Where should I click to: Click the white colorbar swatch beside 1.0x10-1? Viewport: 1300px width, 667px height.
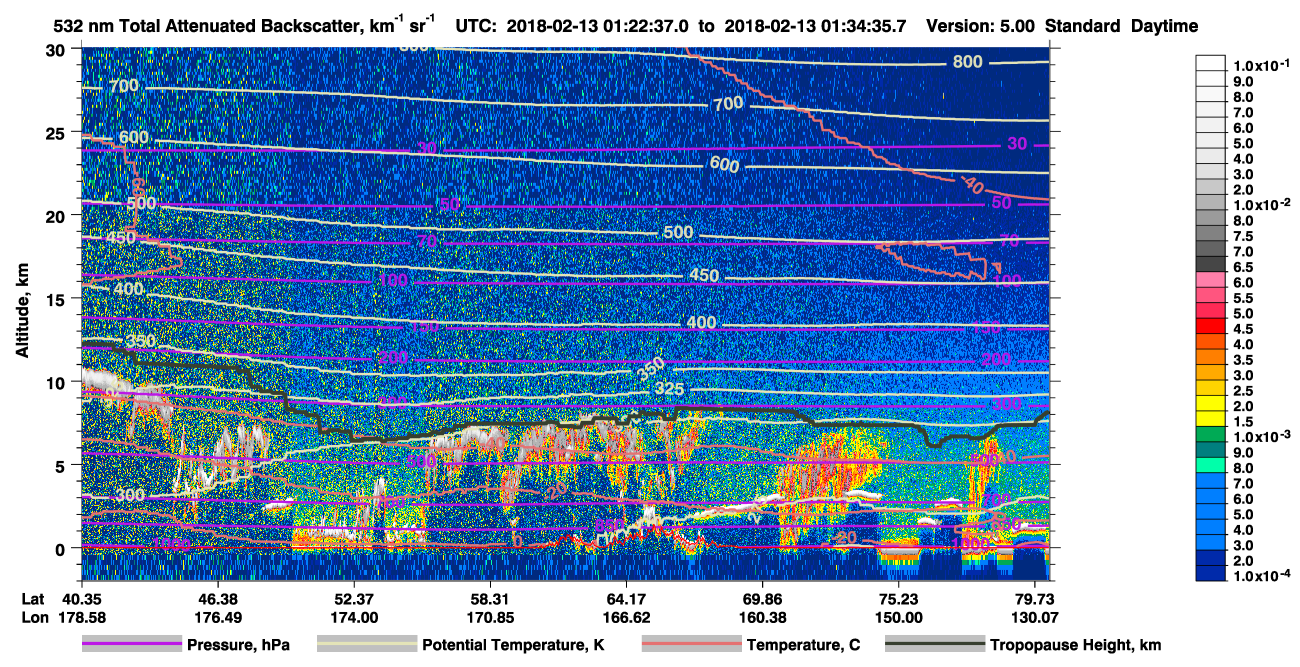click(x=1211, y=64)
